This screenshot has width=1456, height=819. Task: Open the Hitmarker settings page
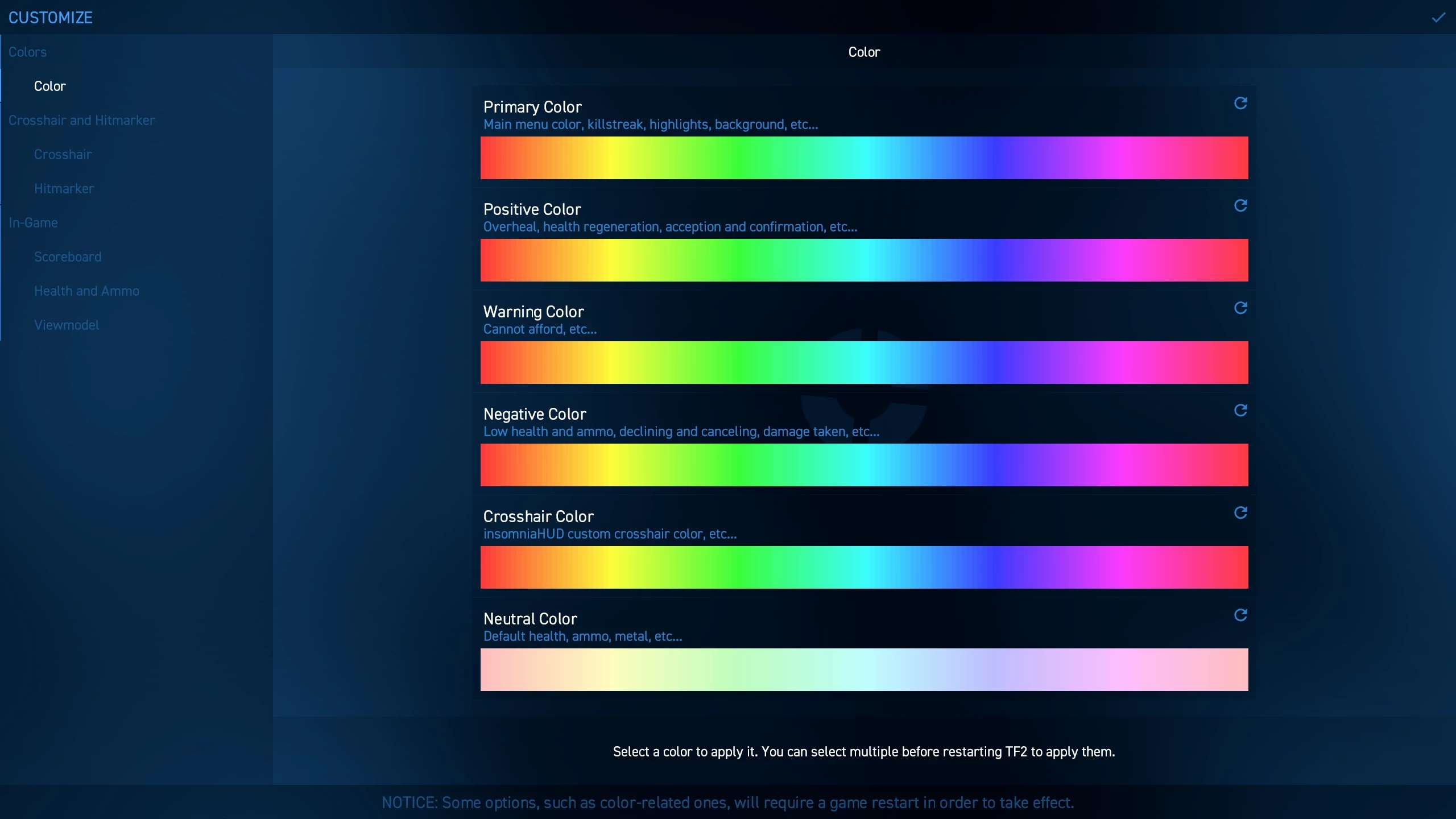64,188
